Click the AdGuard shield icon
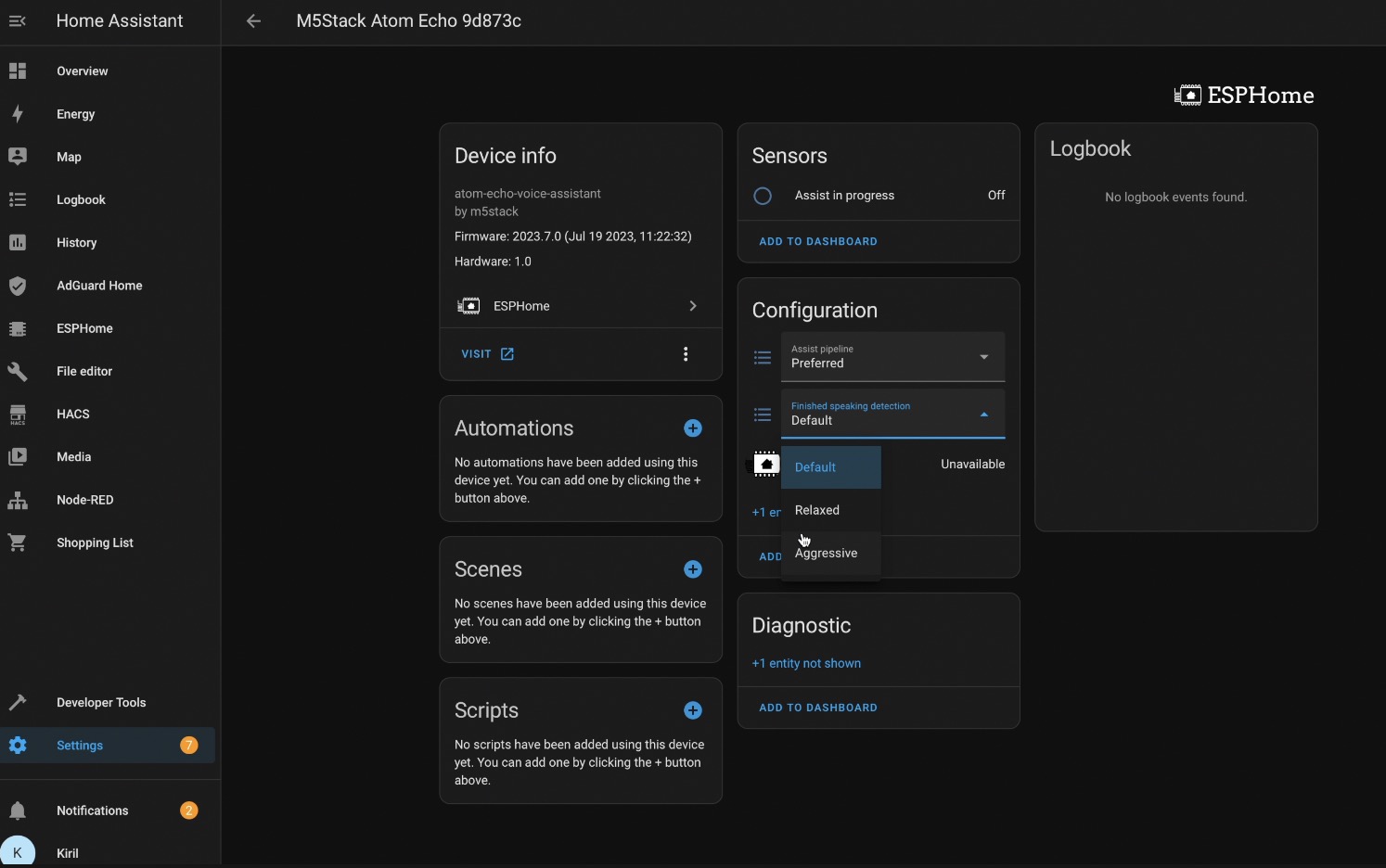 (18, 286)
